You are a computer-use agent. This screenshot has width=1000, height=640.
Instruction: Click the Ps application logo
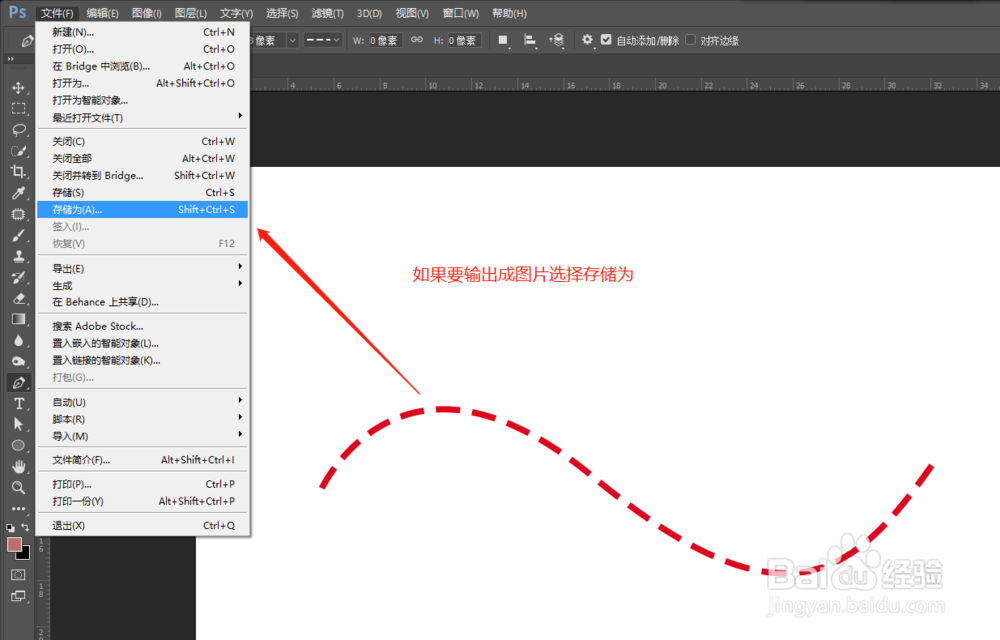tap(17, 12)
